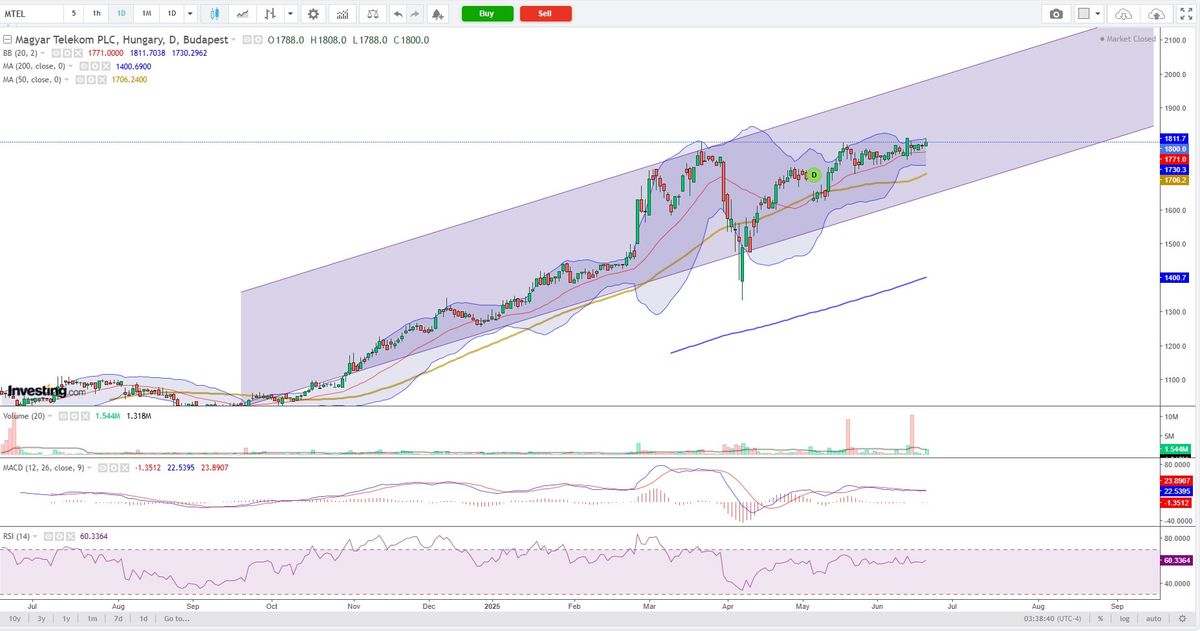Open the indicators icon in toolbar
The width and height of the screenshot is (1200, 631).
[x=343, y=14]
